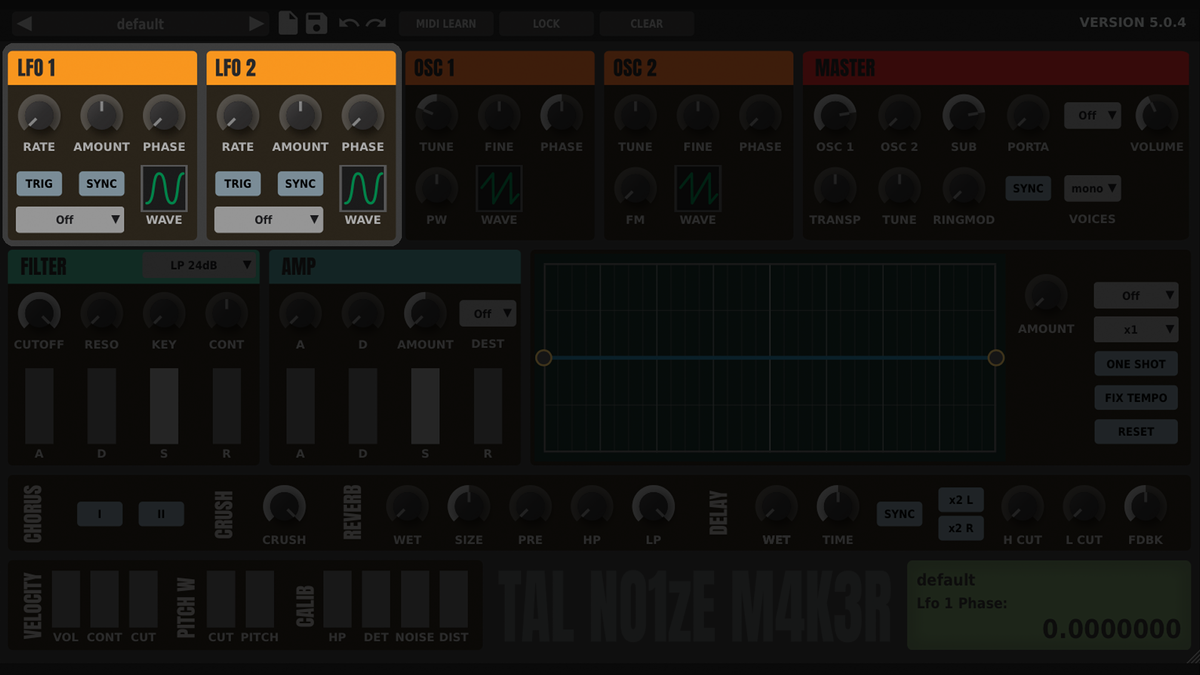The height and width of the screenshot is (675, 1200).
Task: Click the OSC 1 wave shape display
Action: point(498,188)
